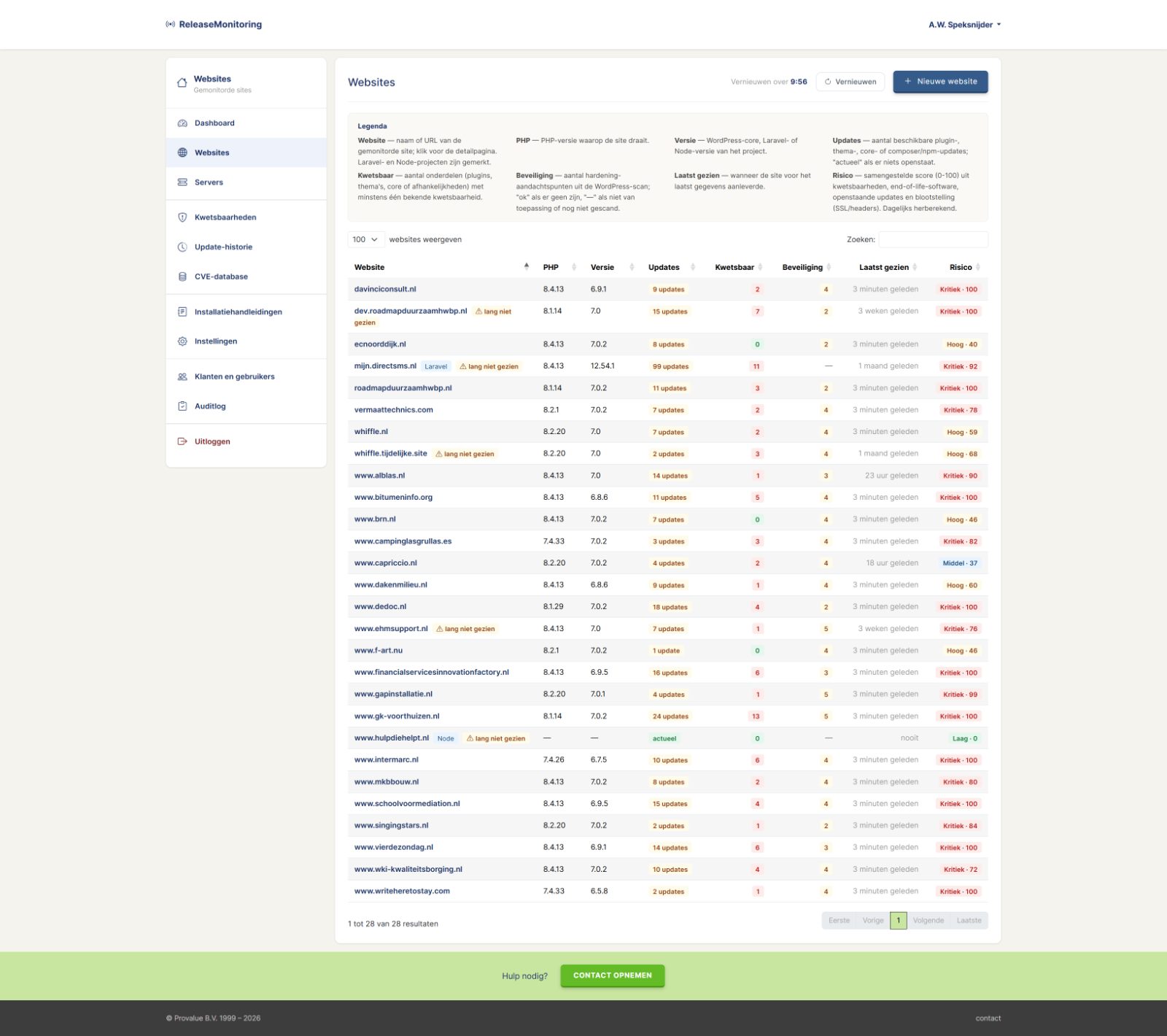Click the Middel · 37 risk badge
Image resolution: width=1167 pixels, height=1036 pixels.
pos(960,563)
